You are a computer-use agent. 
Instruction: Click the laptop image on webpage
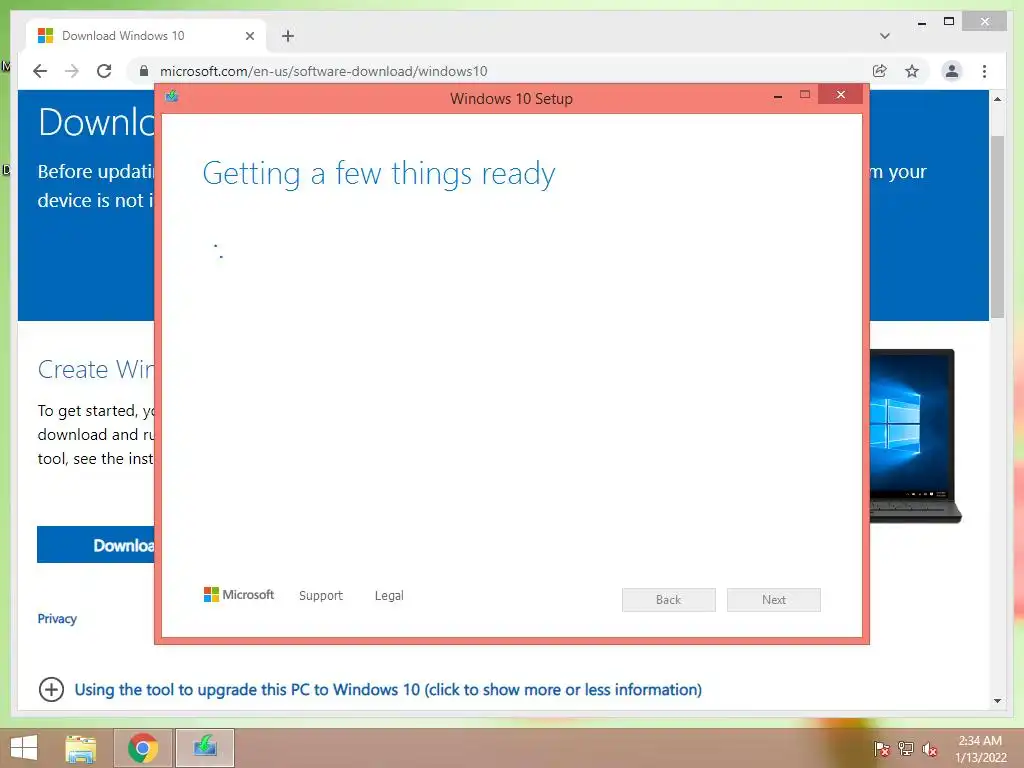tap(914, 436)
